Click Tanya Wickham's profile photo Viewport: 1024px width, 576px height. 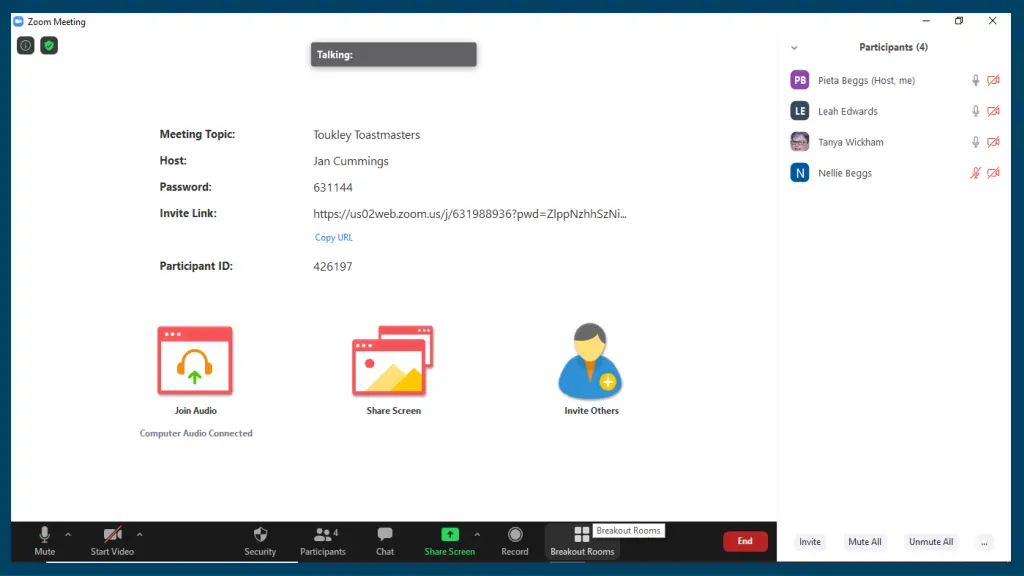(x=800, y=142)
